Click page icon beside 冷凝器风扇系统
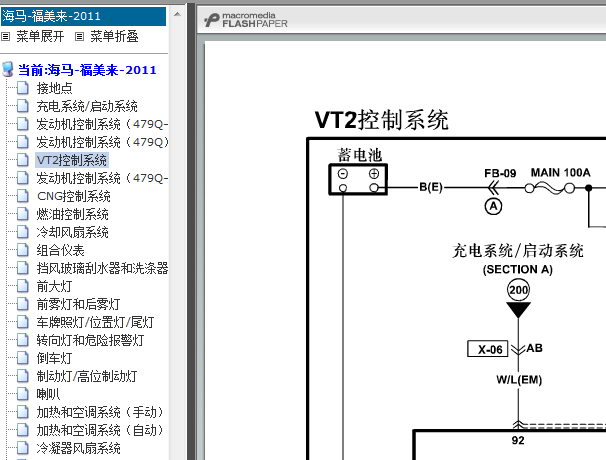Image resolution: width=606 pixels, height=460 pixels. pyautogui.click(x=23, y=448)
